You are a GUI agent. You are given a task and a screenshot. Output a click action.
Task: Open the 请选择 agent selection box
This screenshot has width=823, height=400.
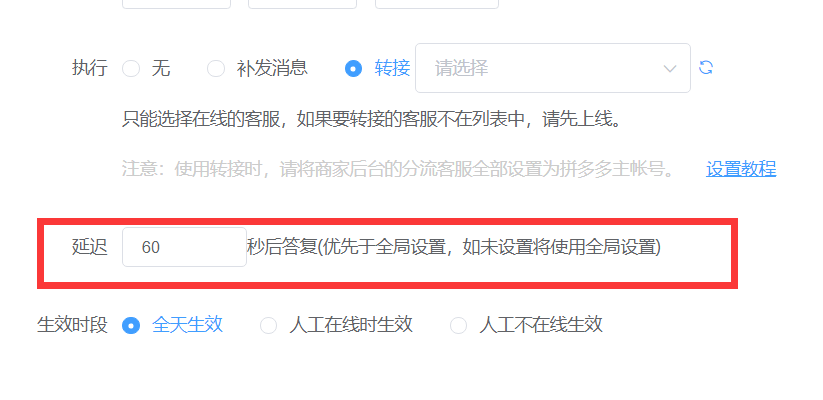point(553,68)
